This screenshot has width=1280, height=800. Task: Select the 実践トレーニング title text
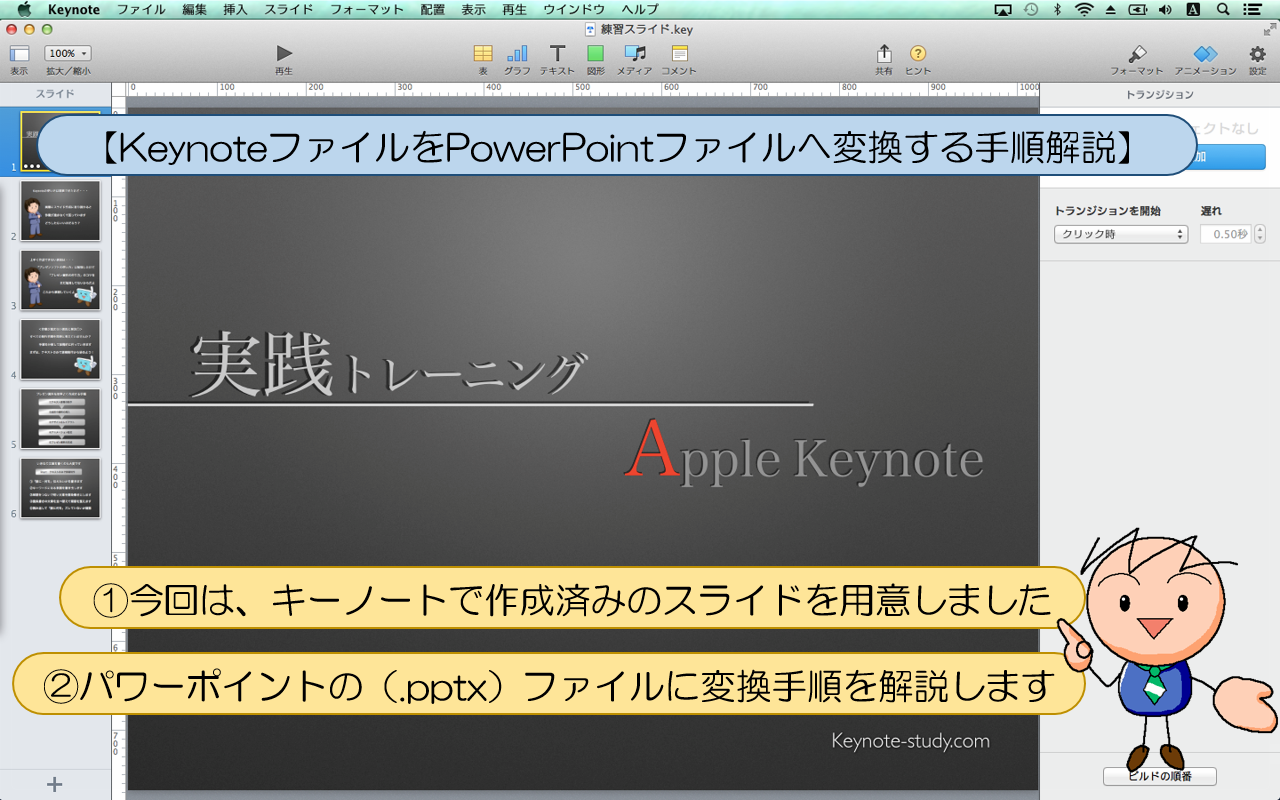pos(388,365)
